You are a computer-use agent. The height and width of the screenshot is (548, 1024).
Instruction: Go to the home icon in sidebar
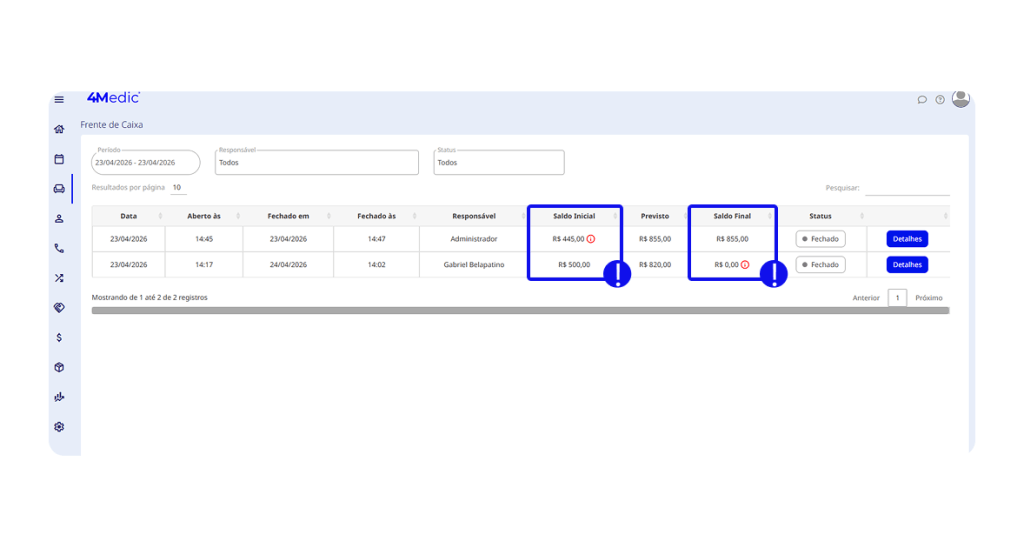(59, 129)
